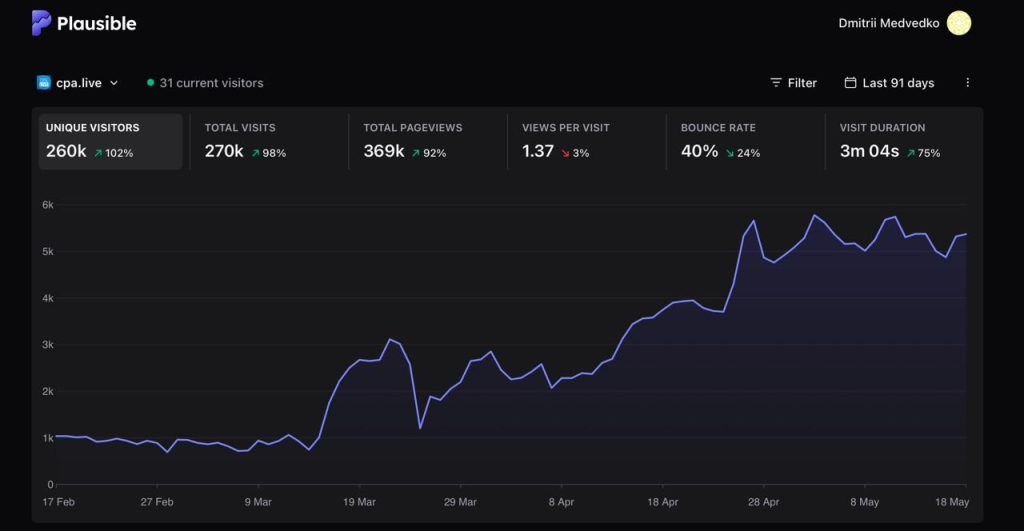Show the Visit Duration graph
The image size is (1024, 531).
tap(904, 141)
